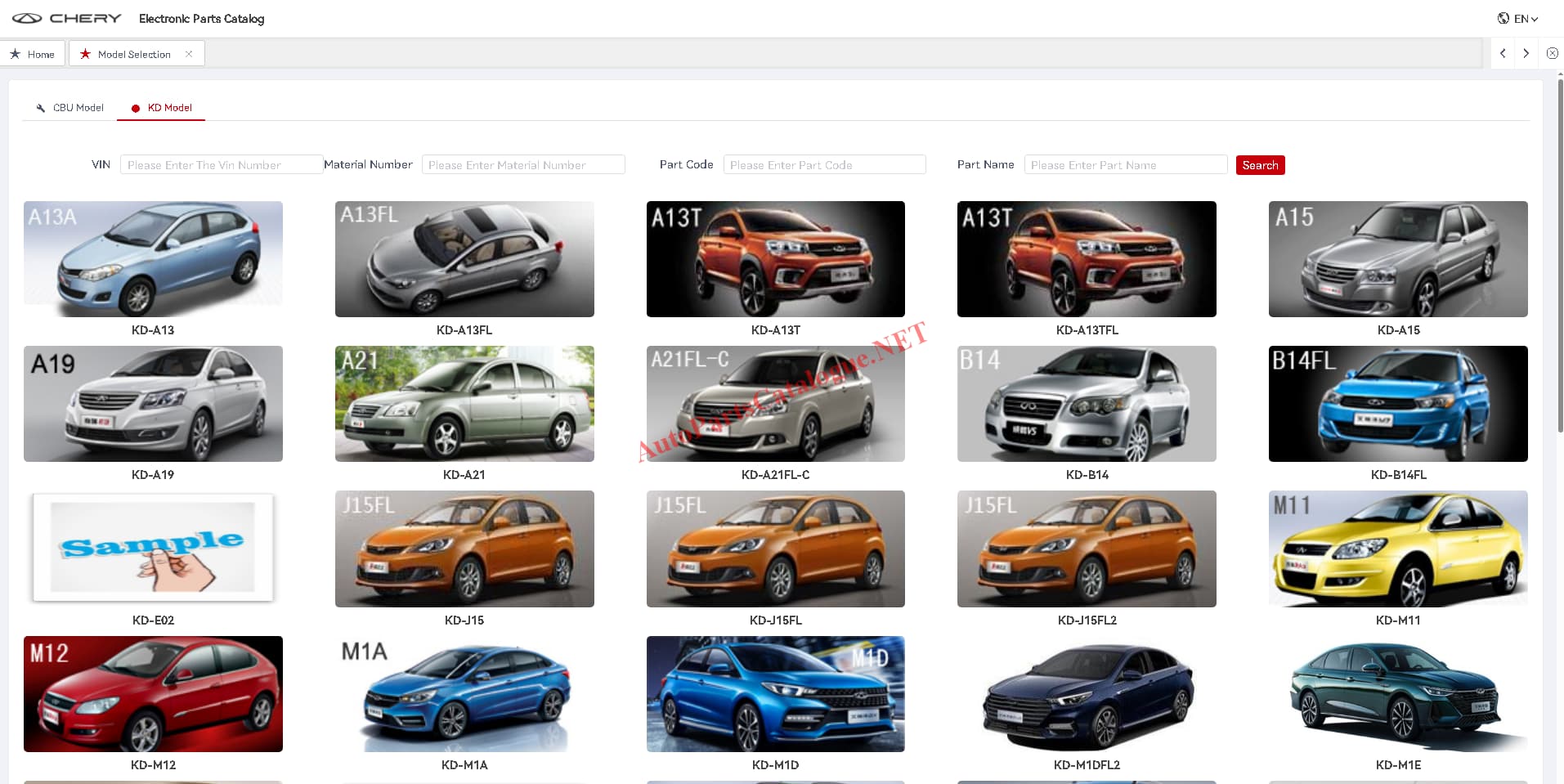Click the KD-A13 text label

pyautogui.click(x=153, y=330)
